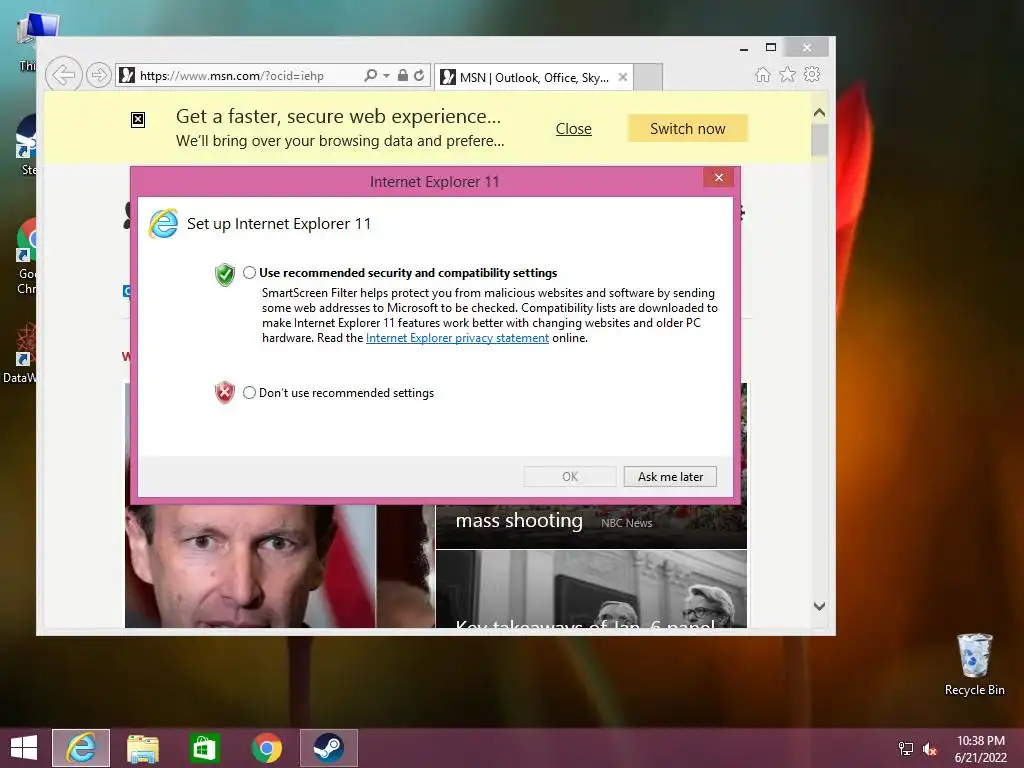Click the 'Set up Internet Explorer 11' heading
This screenshot has width=1024, height=768.
[x=279, y=224]
